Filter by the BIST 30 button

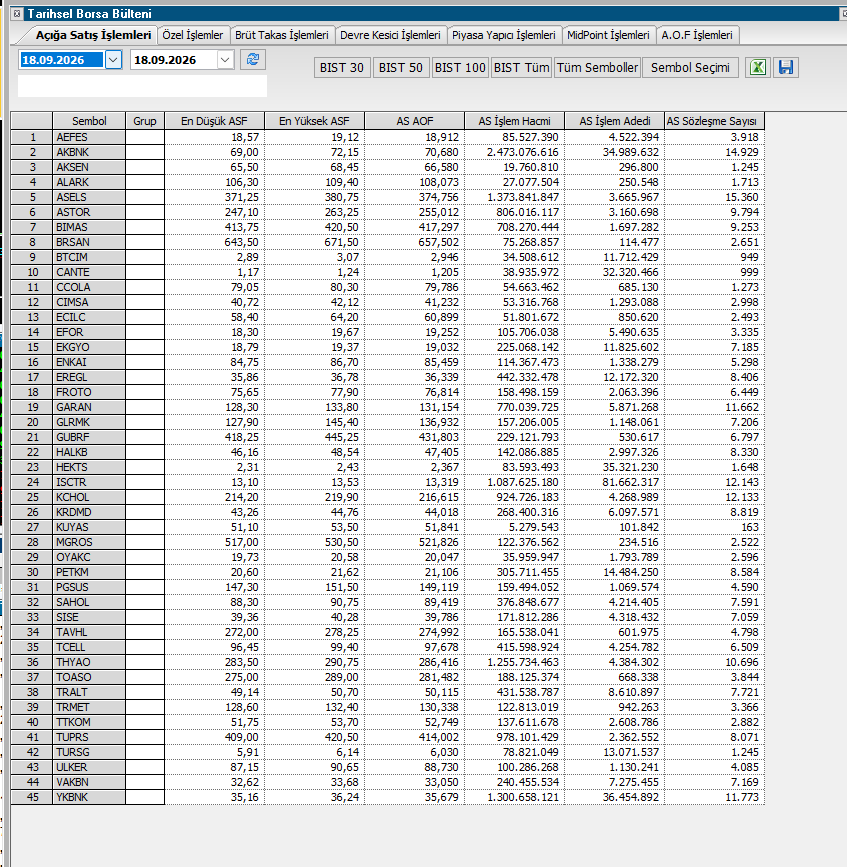pos(342,67)
